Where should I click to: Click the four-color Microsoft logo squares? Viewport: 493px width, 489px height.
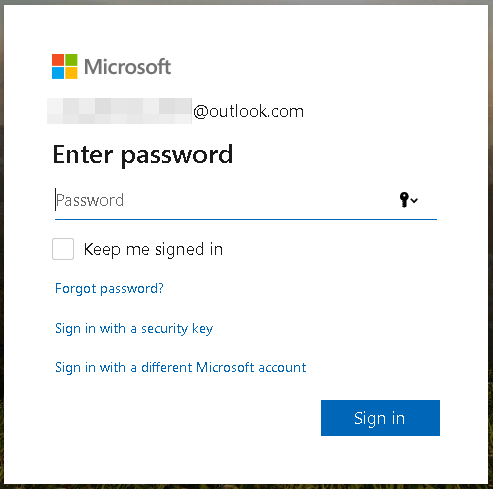tap(65, 66)
